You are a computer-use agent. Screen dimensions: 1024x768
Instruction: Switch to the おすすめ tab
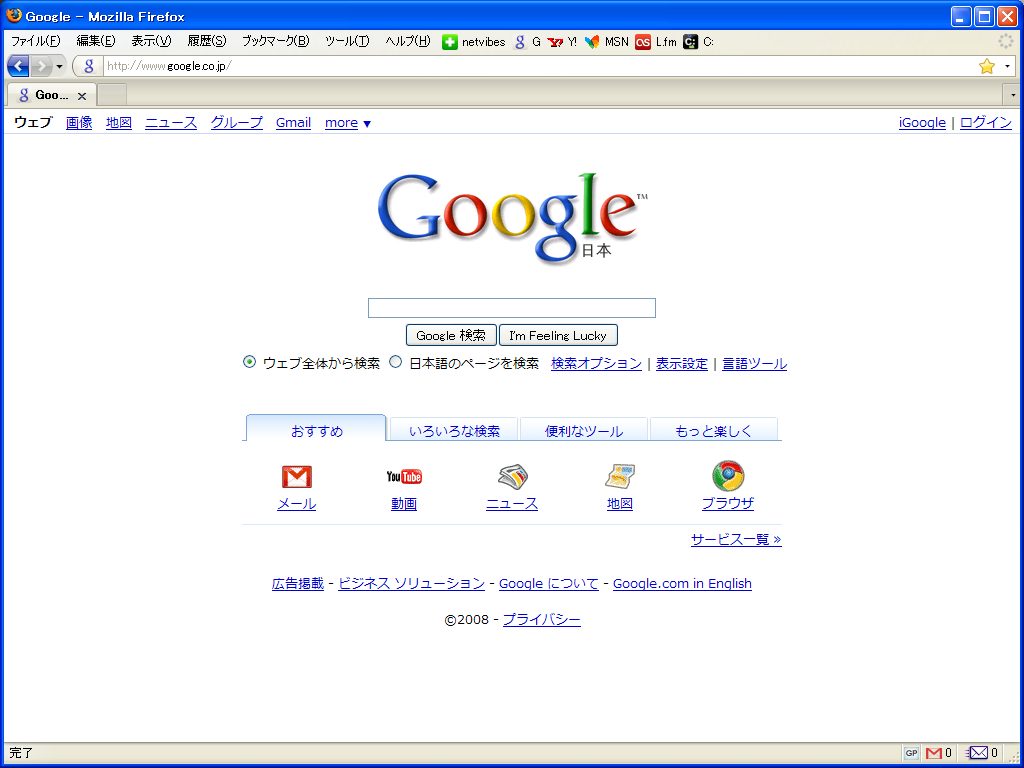coord(316,429)
